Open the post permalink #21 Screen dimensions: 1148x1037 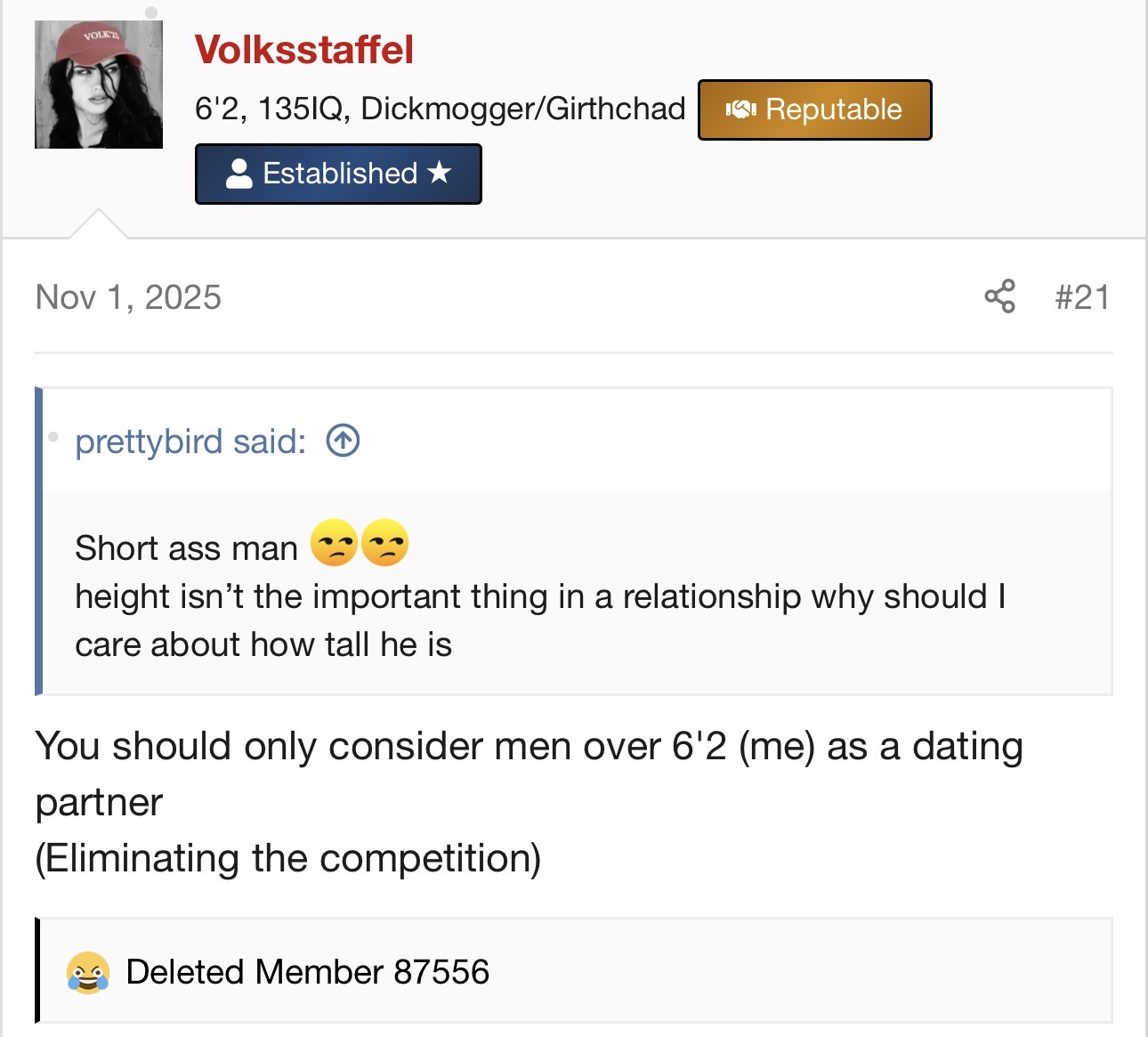coord(1082,297)
